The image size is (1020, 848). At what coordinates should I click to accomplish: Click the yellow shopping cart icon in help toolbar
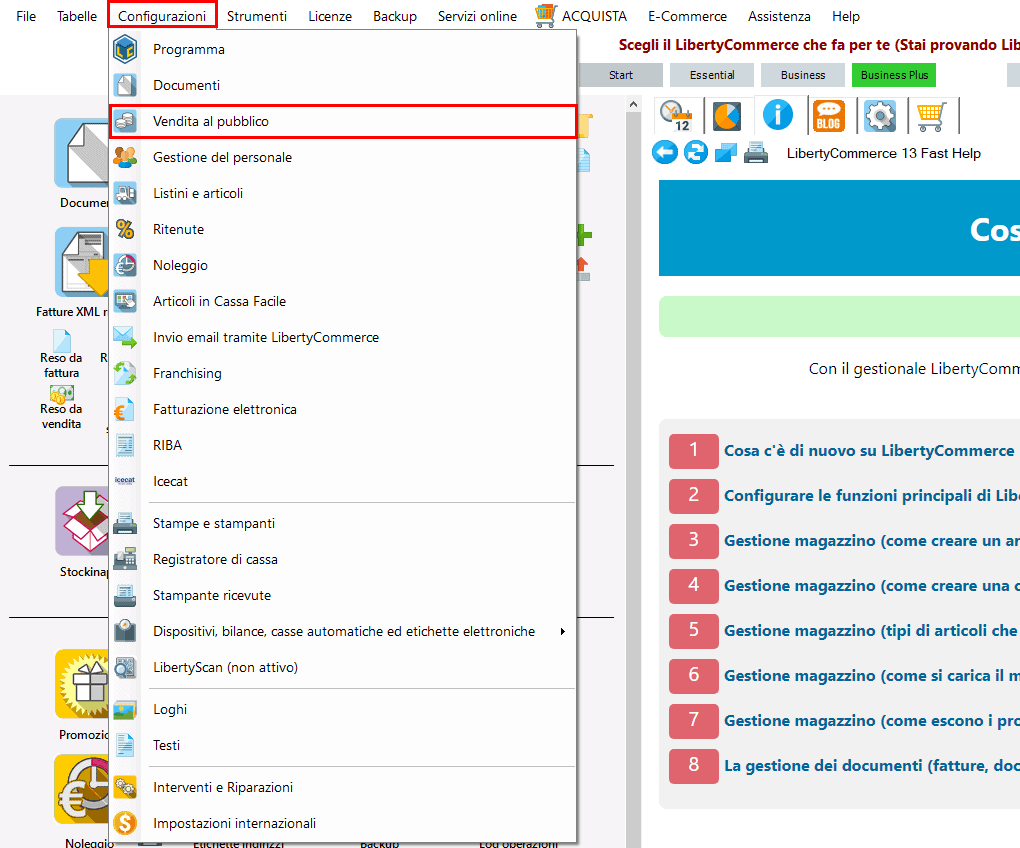click(931, 116)
